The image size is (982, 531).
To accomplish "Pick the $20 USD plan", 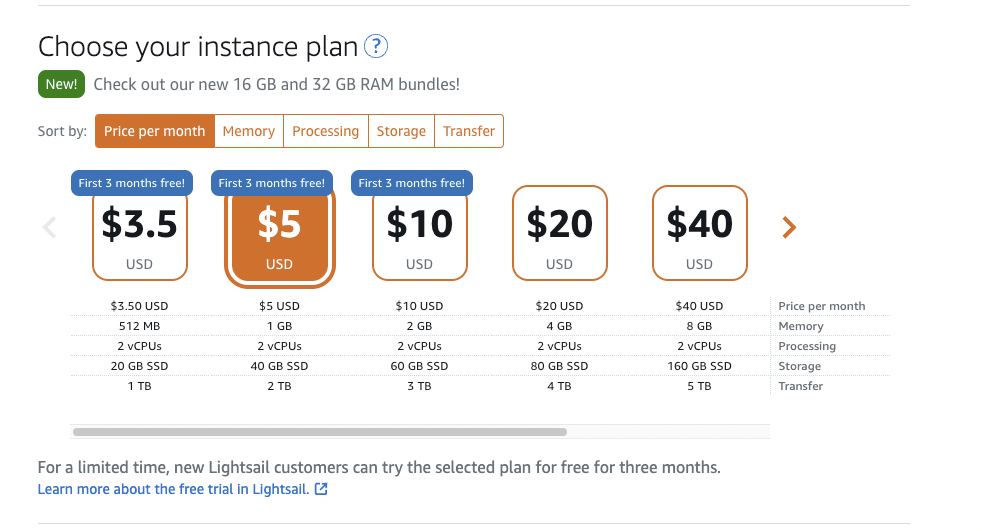I will [x=559, y=233].
